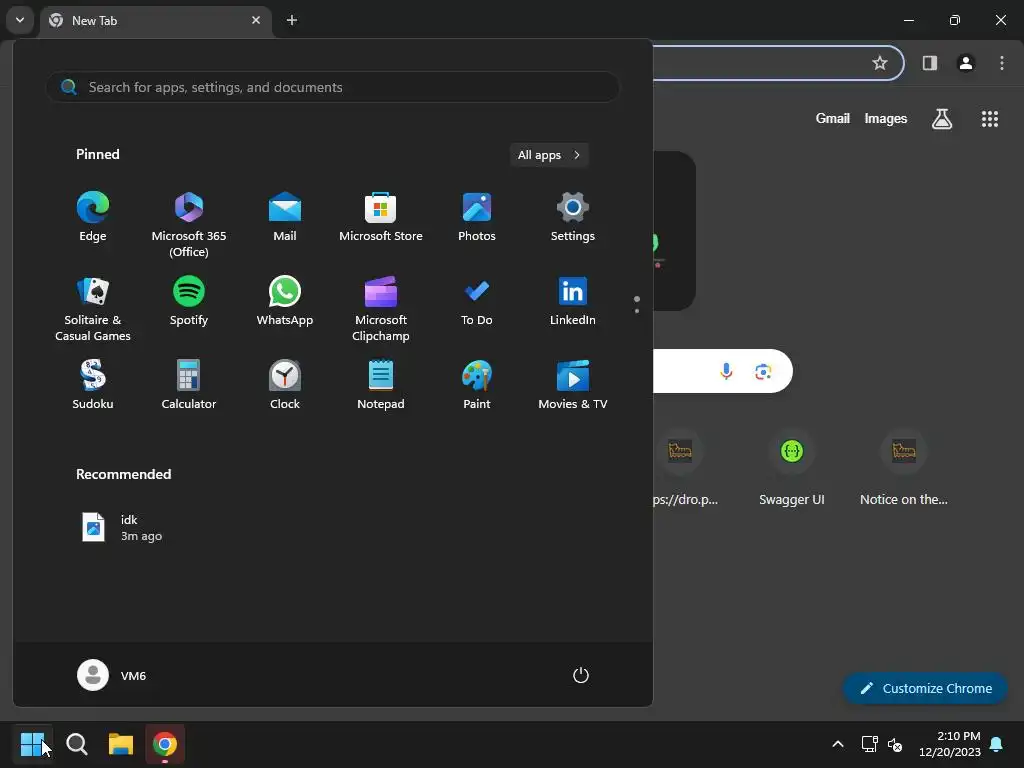
Task: Open VM6 user account menu
Action: point(112,675)
